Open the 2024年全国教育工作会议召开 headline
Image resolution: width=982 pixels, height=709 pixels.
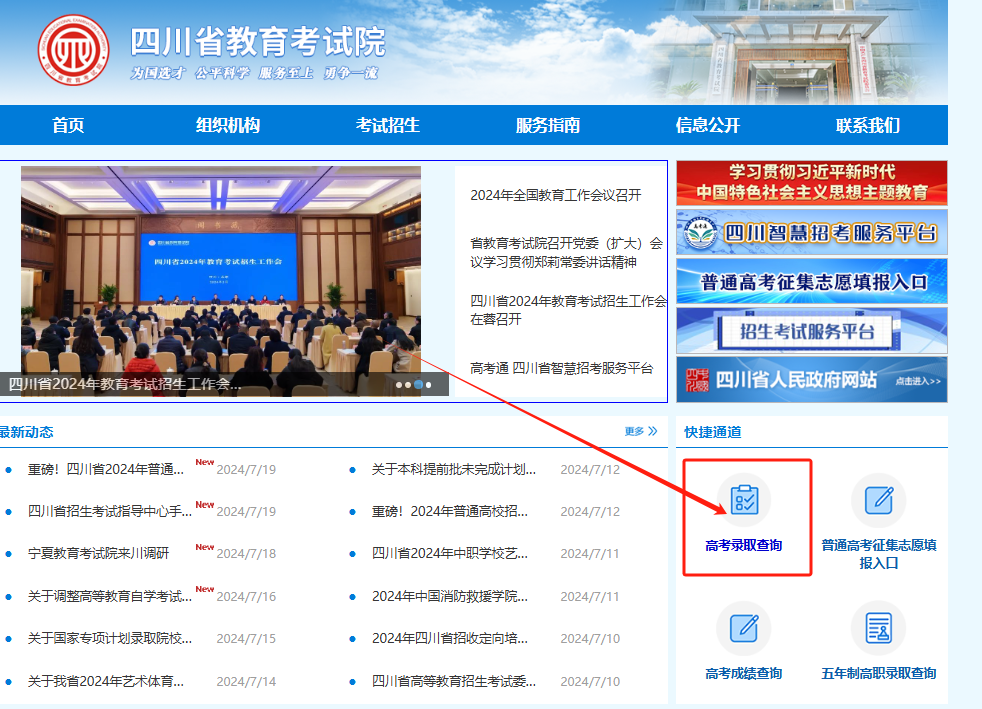point(555,195)
